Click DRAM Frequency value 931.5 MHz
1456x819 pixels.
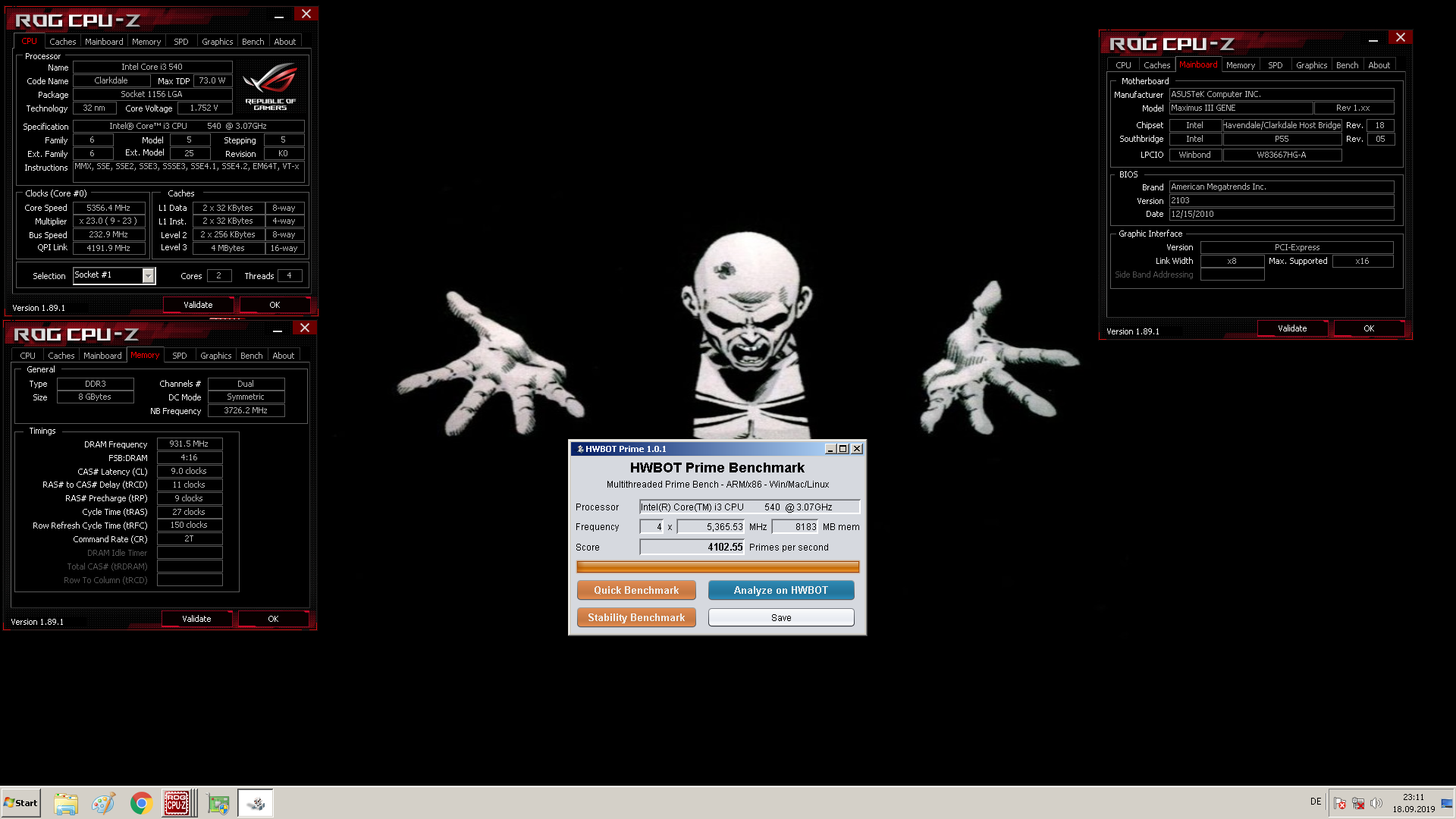pos(189,444)
